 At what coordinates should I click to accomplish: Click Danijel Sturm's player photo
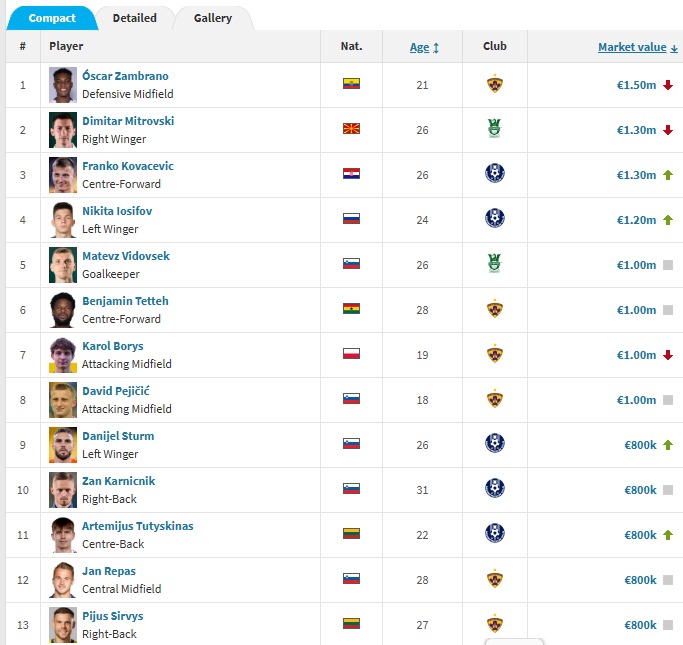[x=63, y=445]
